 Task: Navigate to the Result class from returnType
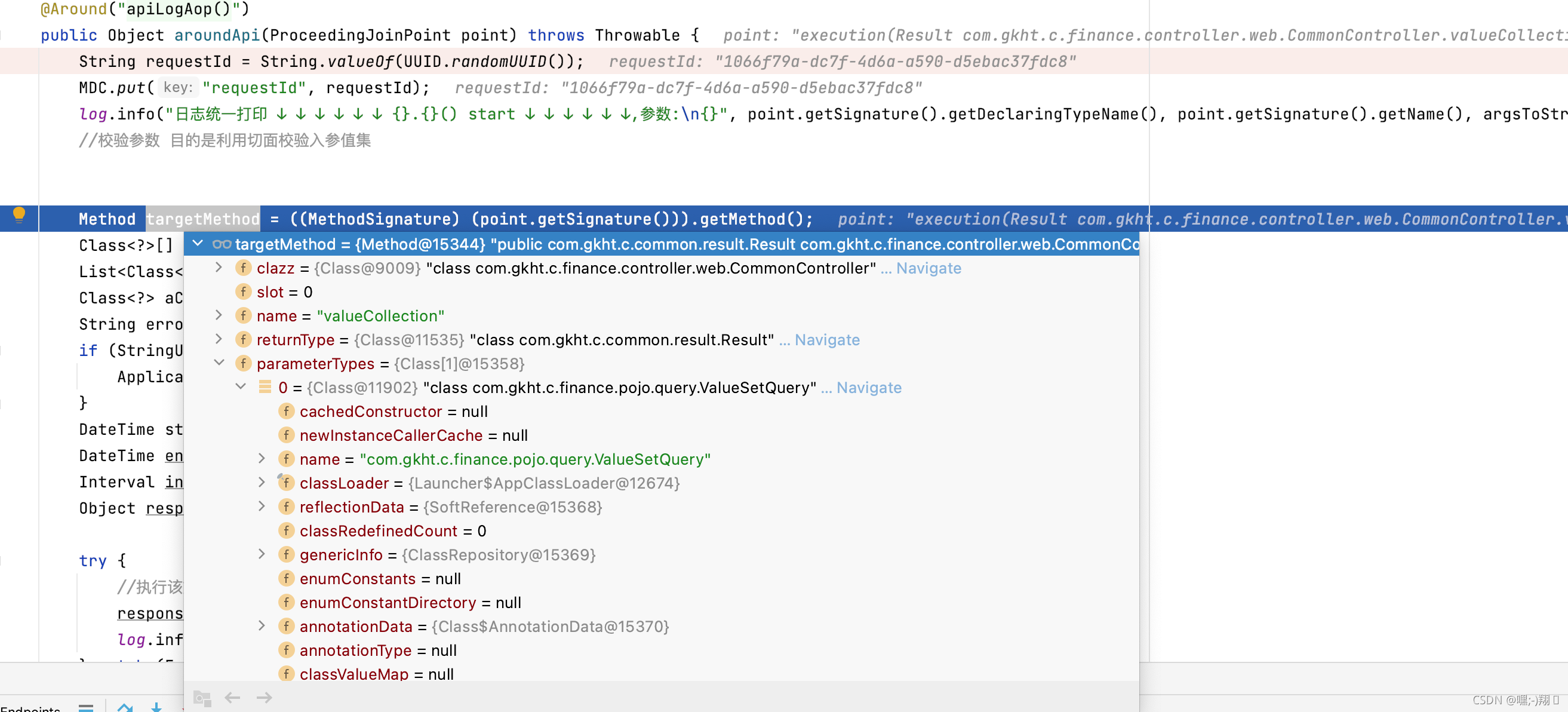(x=826, y=340)
